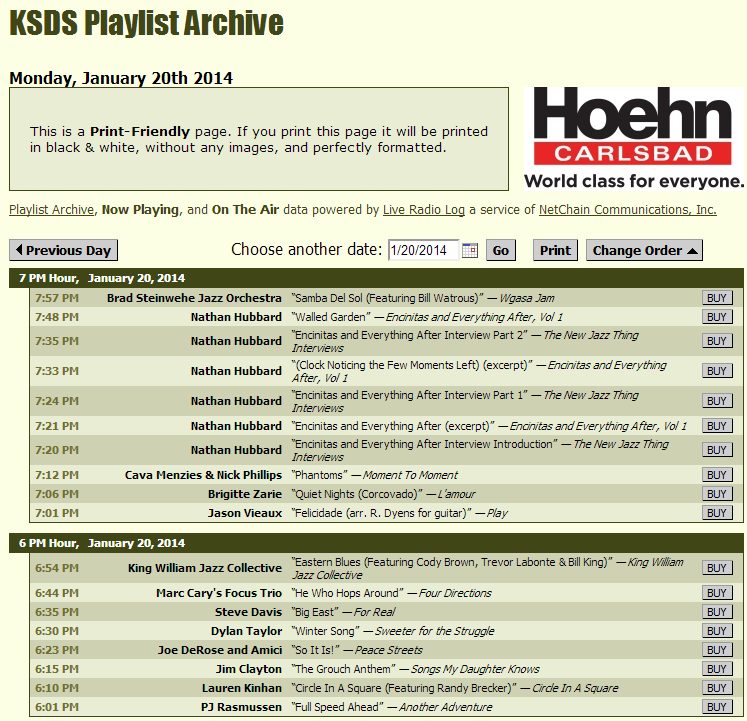The height and width of the screenshot is (721, 747).
Task: Buy The Grouch Anthem by Jim Clayton
Action: click(717, 669)
